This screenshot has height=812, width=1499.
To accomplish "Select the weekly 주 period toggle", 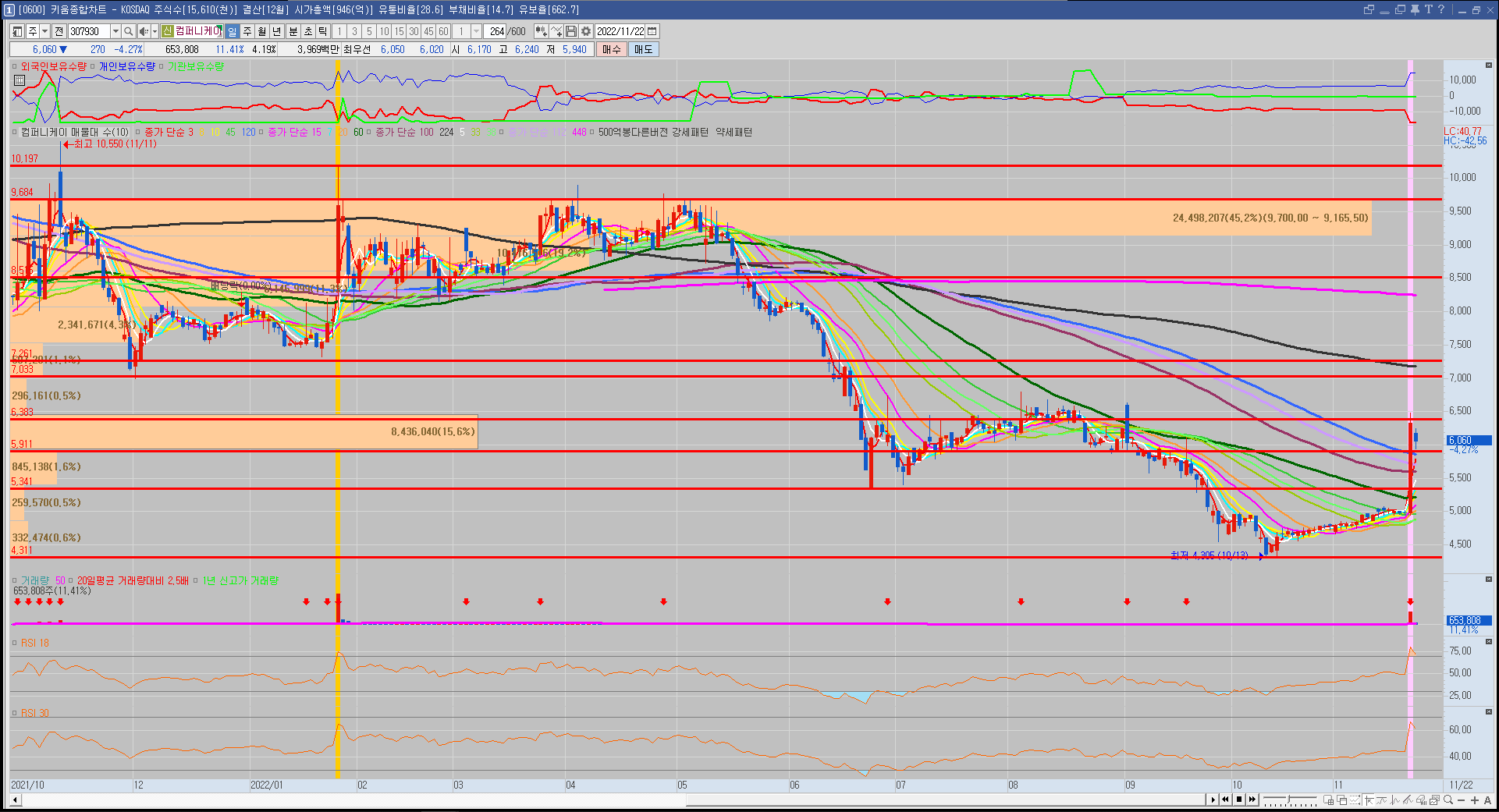I will pyautogui.click(x=247, y=31).
